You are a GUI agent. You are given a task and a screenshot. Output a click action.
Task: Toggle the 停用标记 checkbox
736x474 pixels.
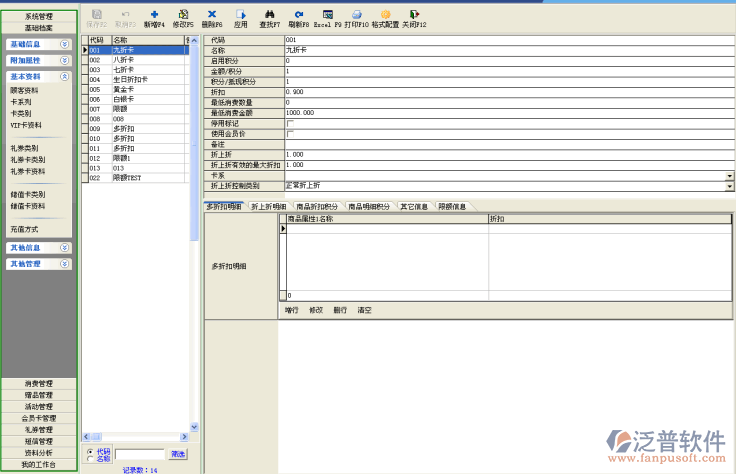pos(289,123)
